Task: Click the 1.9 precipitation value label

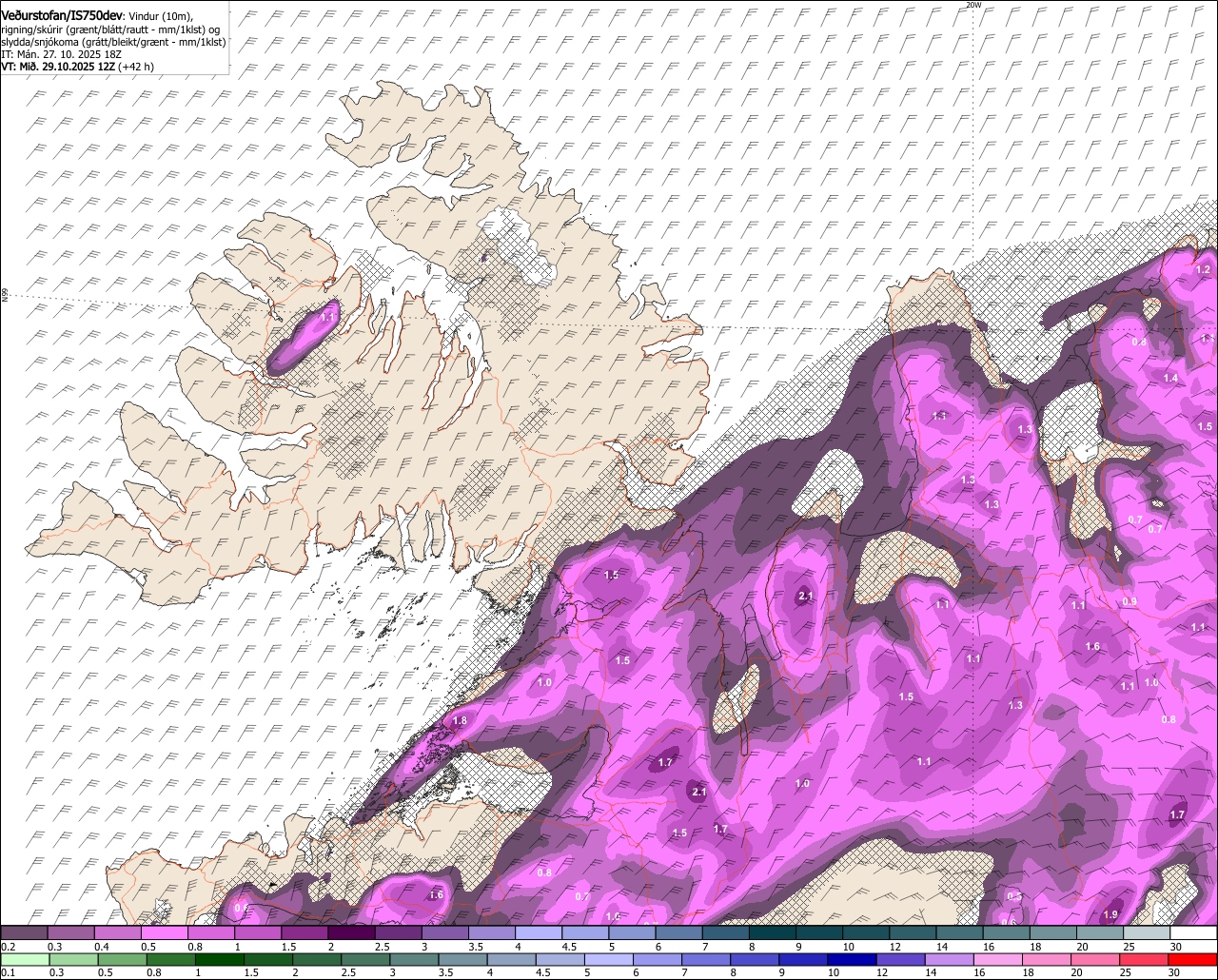Action: 1110,915
